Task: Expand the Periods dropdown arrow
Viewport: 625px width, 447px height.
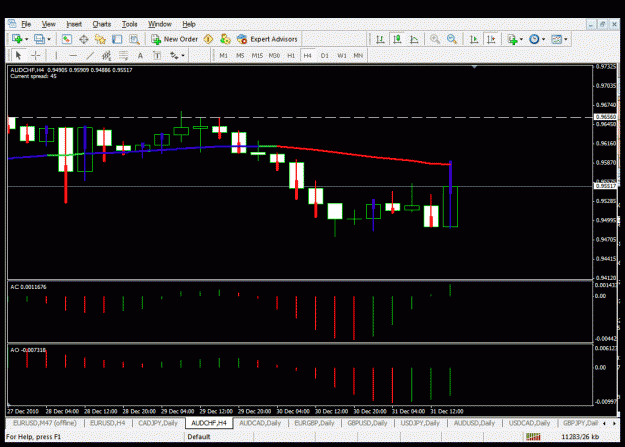Action: tap(543, 39)
